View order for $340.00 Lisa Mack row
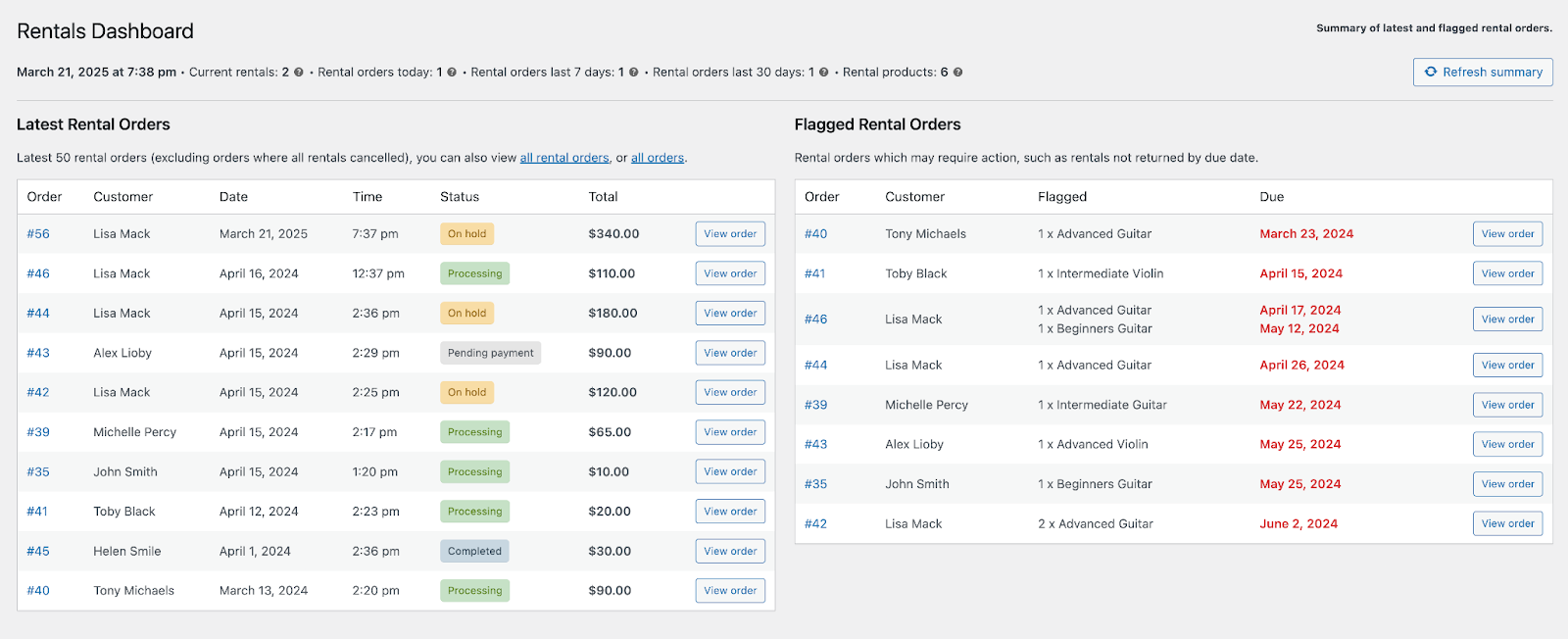 pos(730,234)
